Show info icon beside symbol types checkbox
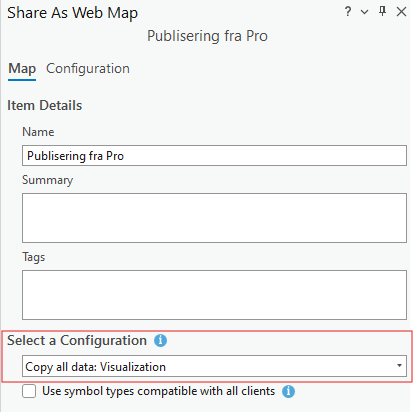Viewport: 413px width, 412px height. [x=288, y=391]
